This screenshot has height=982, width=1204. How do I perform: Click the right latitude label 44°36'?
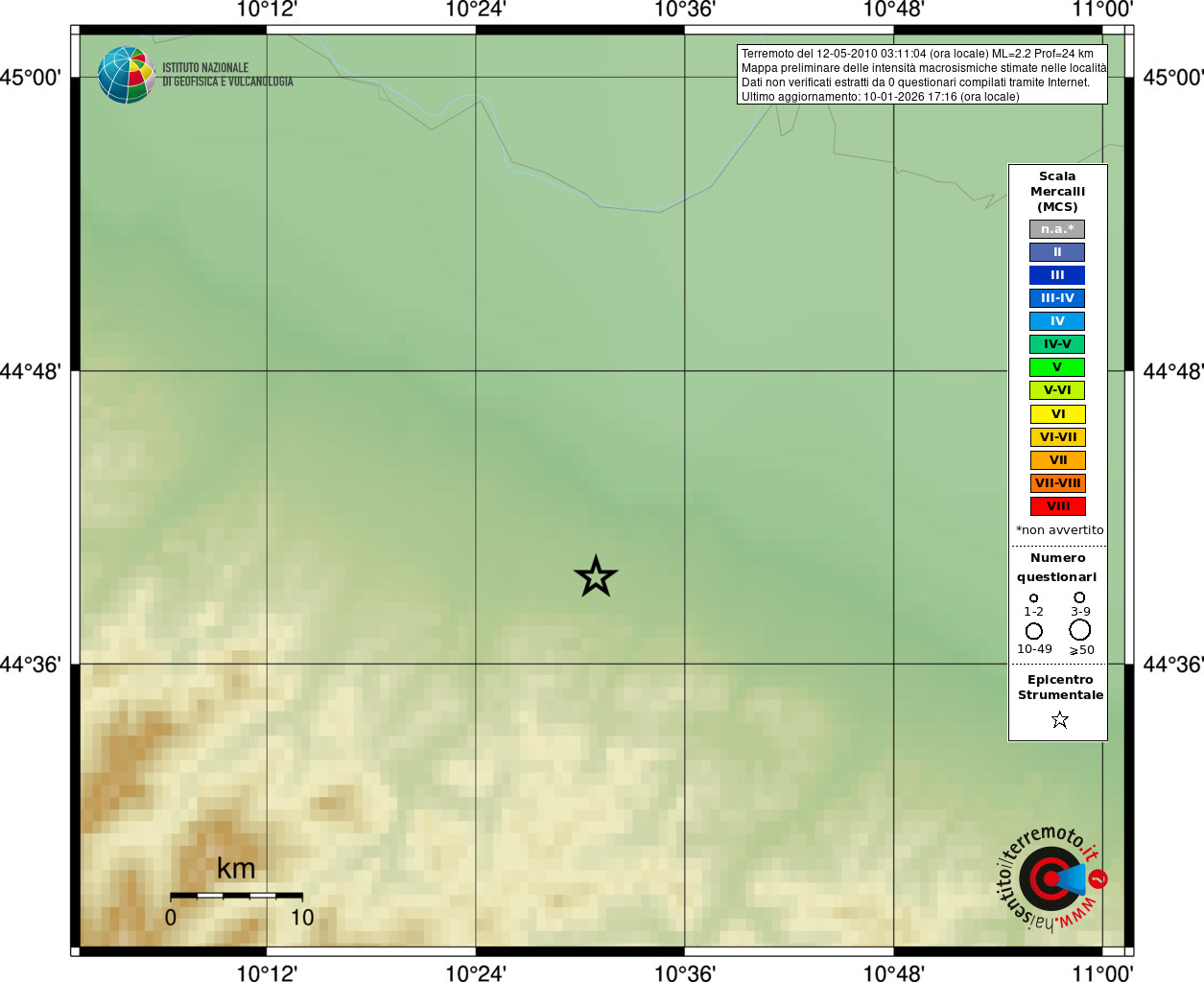[x=1173, y=665]
